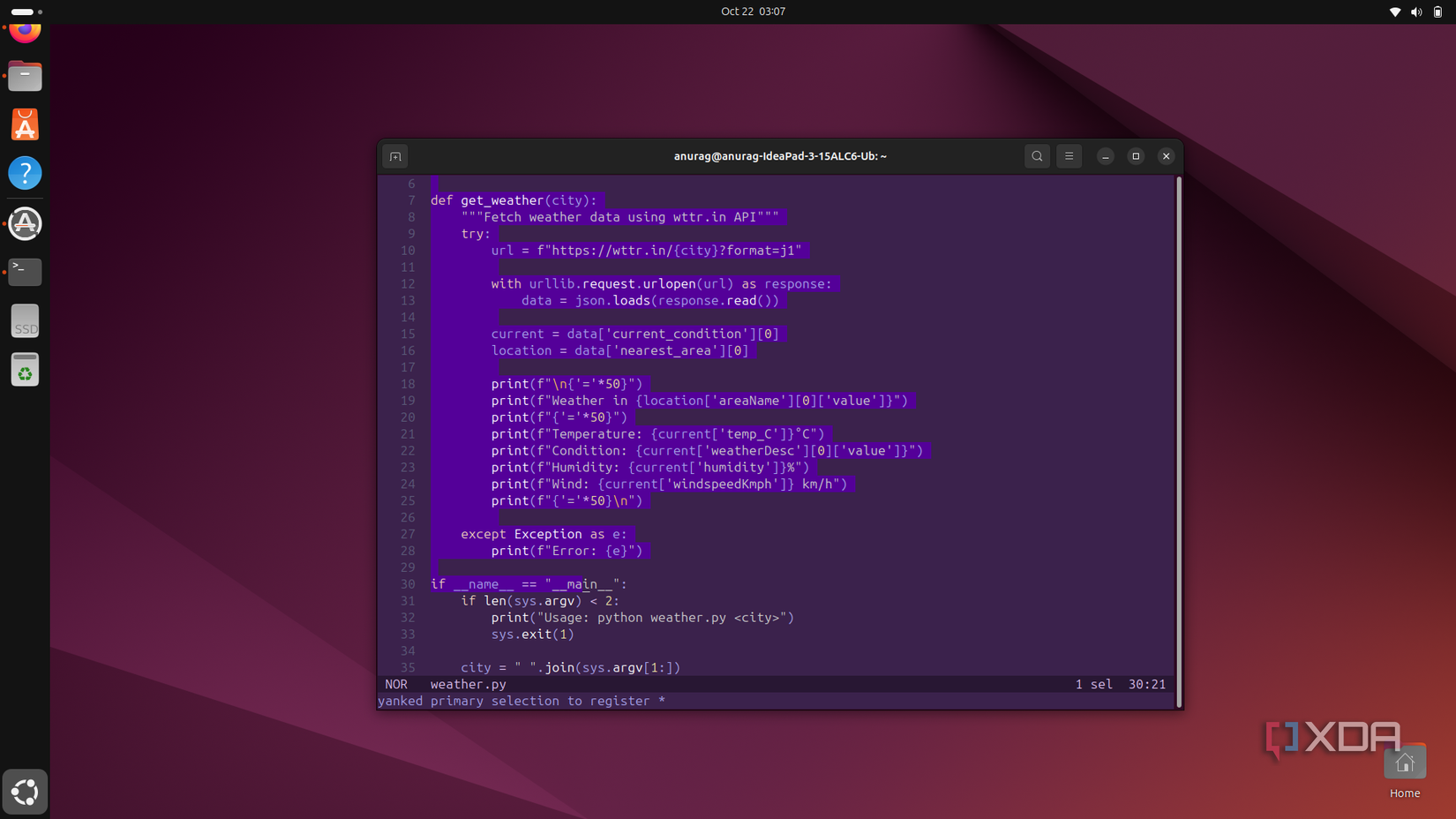The image size is (1456, 819).
Task: Open the Home desktop folder
Action: 1404,766
